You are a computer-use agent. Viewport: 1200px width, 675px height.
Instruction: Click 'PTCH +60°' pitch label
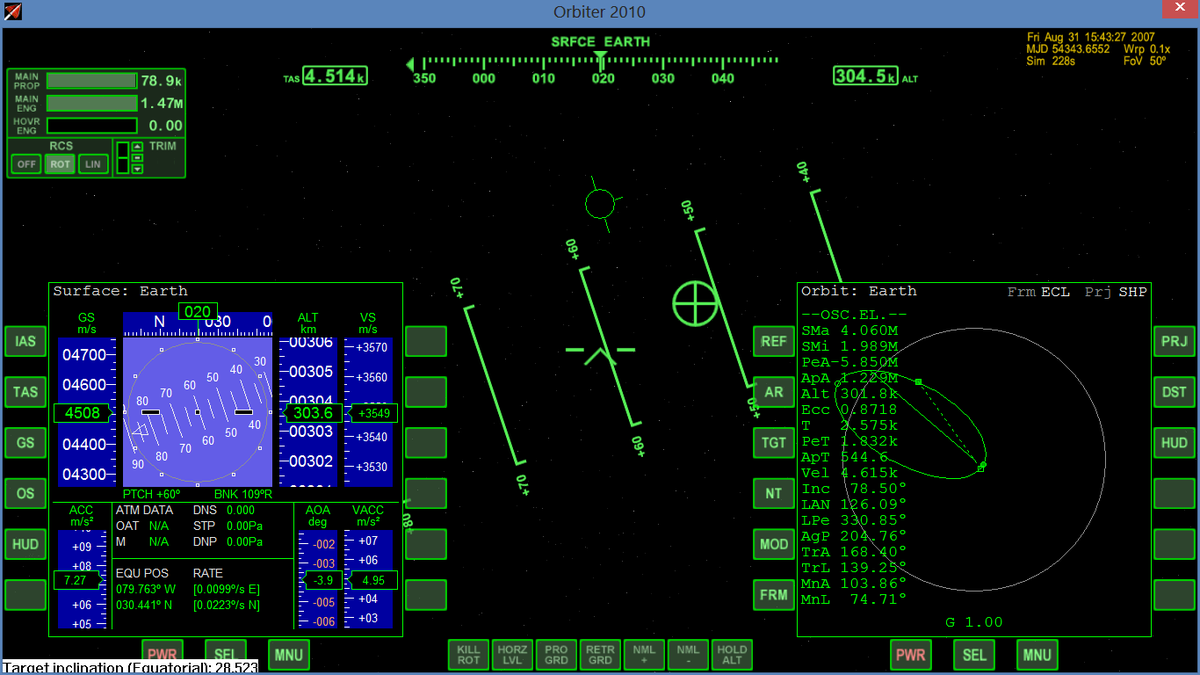(152, 494)
